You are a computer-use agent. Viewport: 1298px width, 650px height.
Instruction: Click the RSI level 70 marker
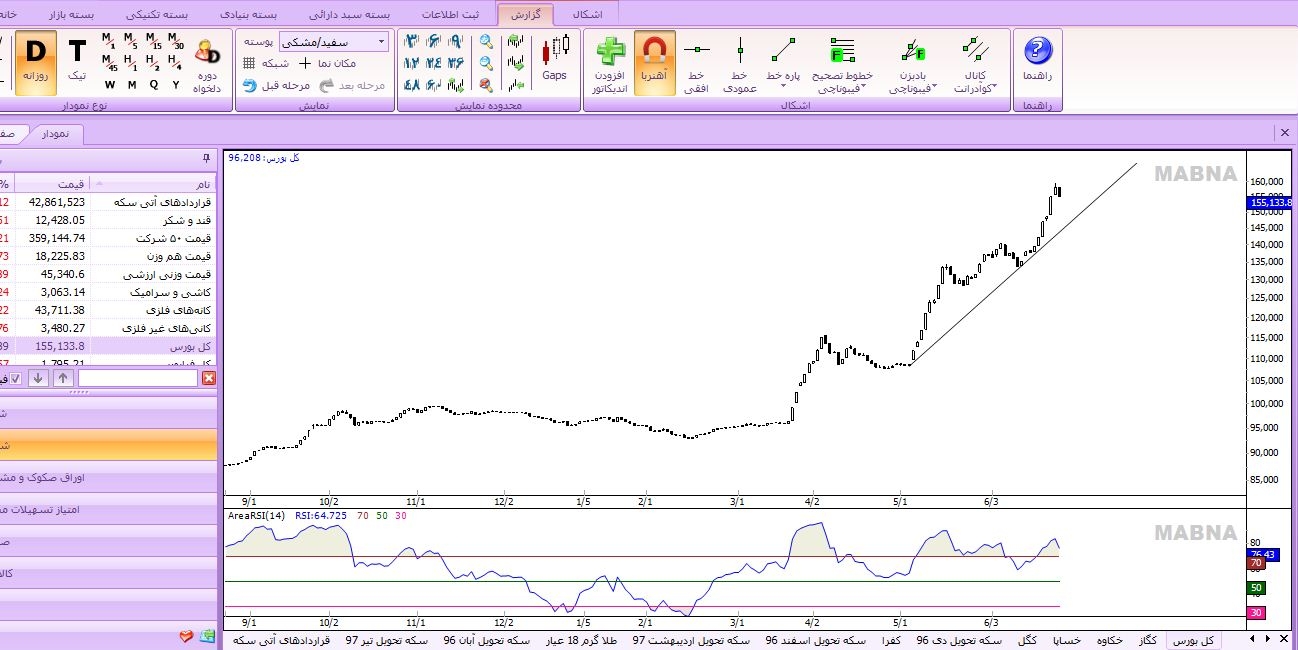1255,563
